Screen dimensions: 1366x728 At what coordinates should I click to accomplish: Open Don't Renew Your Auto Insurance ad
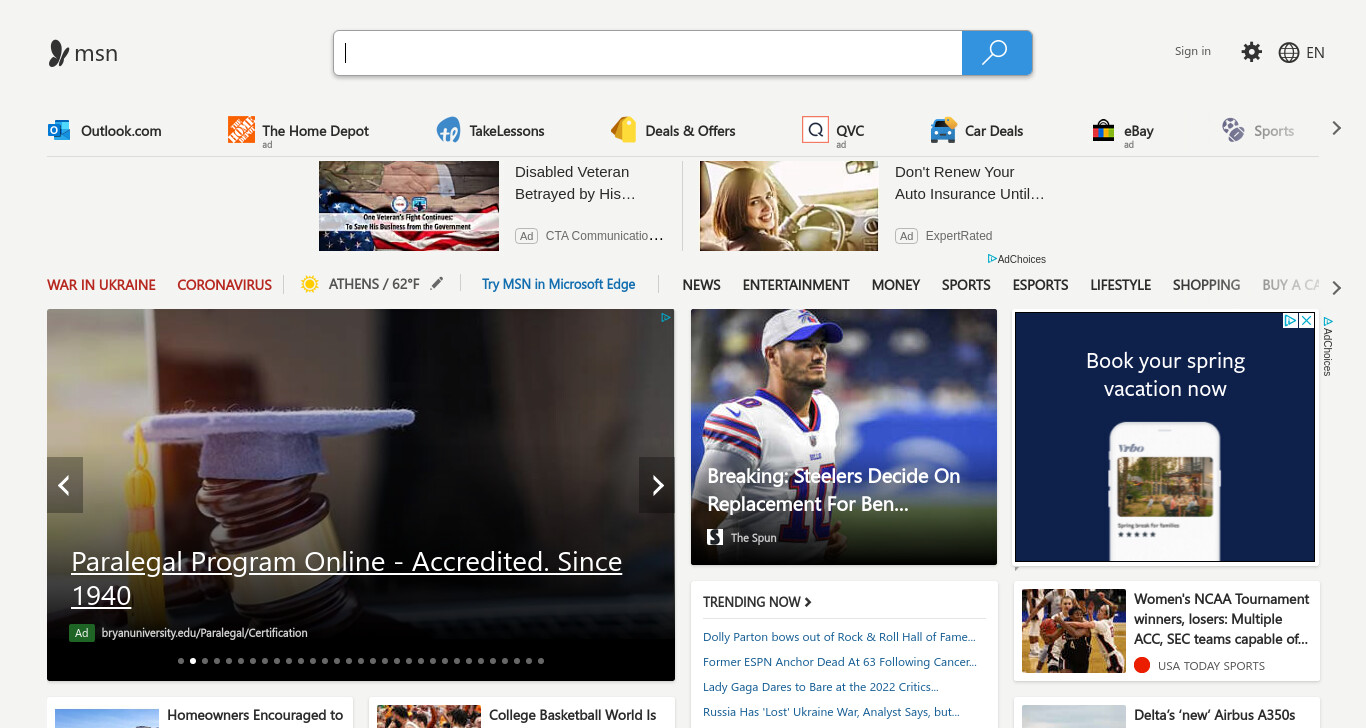(x=969, y=183)
